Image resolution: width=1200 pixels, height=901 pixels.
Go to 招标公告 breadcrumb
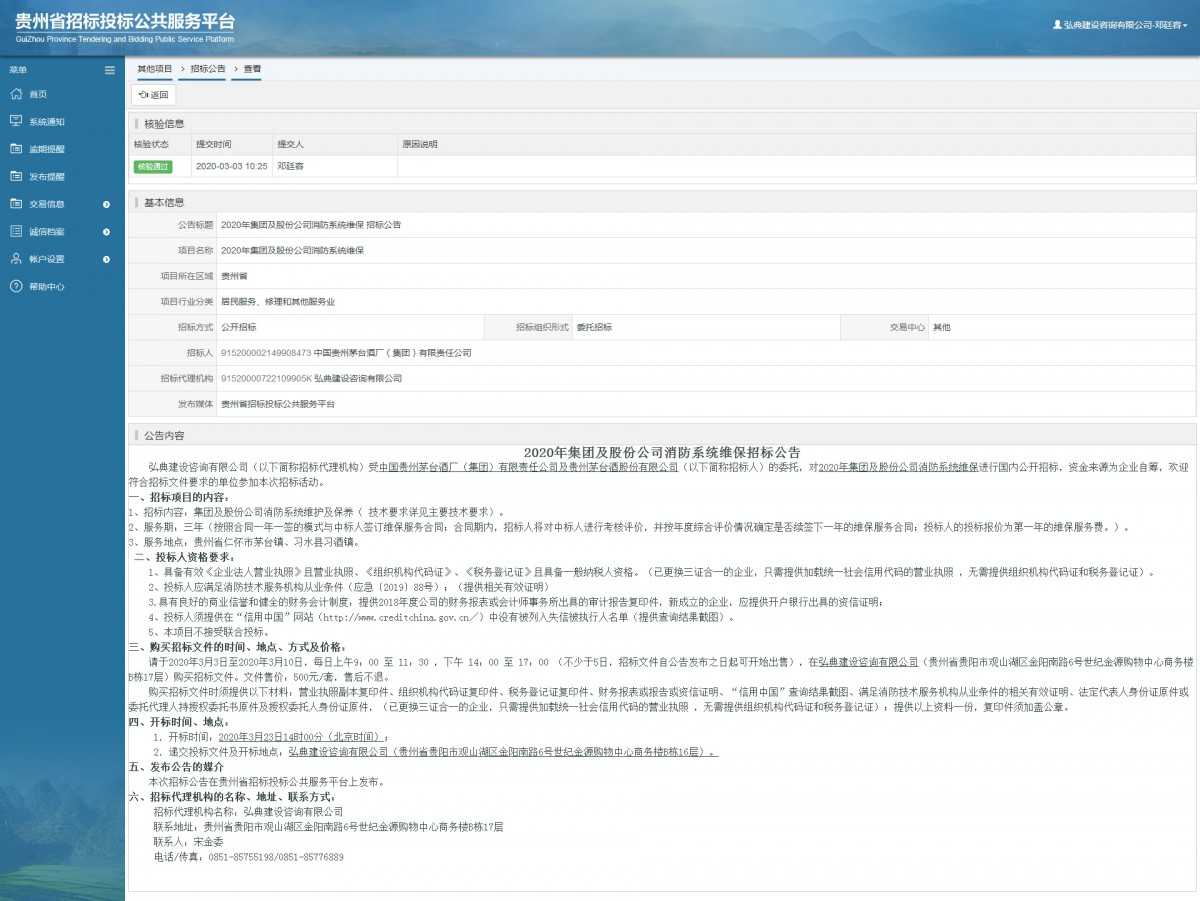pyautogui.click(x=208, y=69)
